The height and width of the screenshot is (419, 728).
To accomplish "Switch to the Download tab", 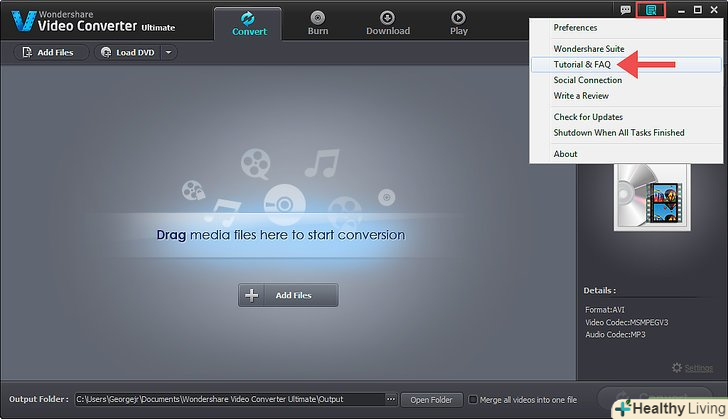I will [x=388, y=24].
